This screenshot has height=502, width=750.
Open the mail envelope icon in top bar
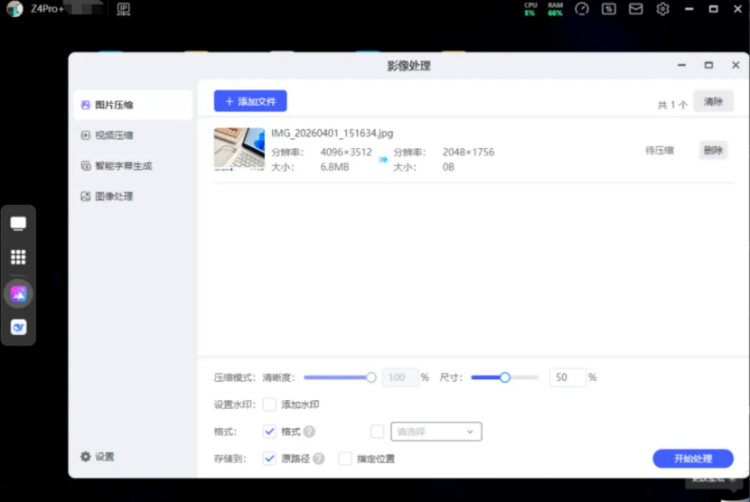(x=636, y=9)
